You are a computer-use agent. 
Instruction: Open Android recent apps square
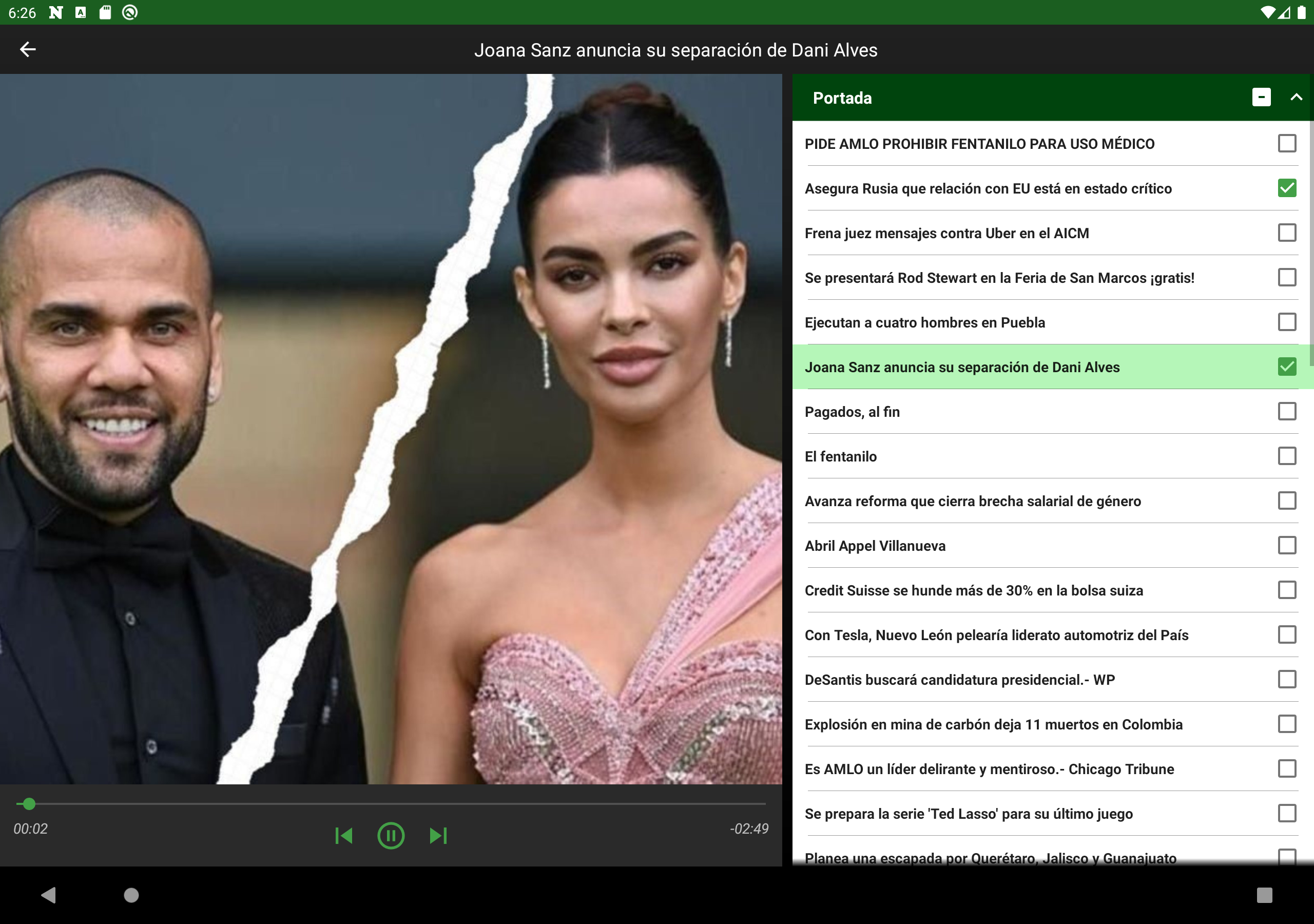point(1264,895)
